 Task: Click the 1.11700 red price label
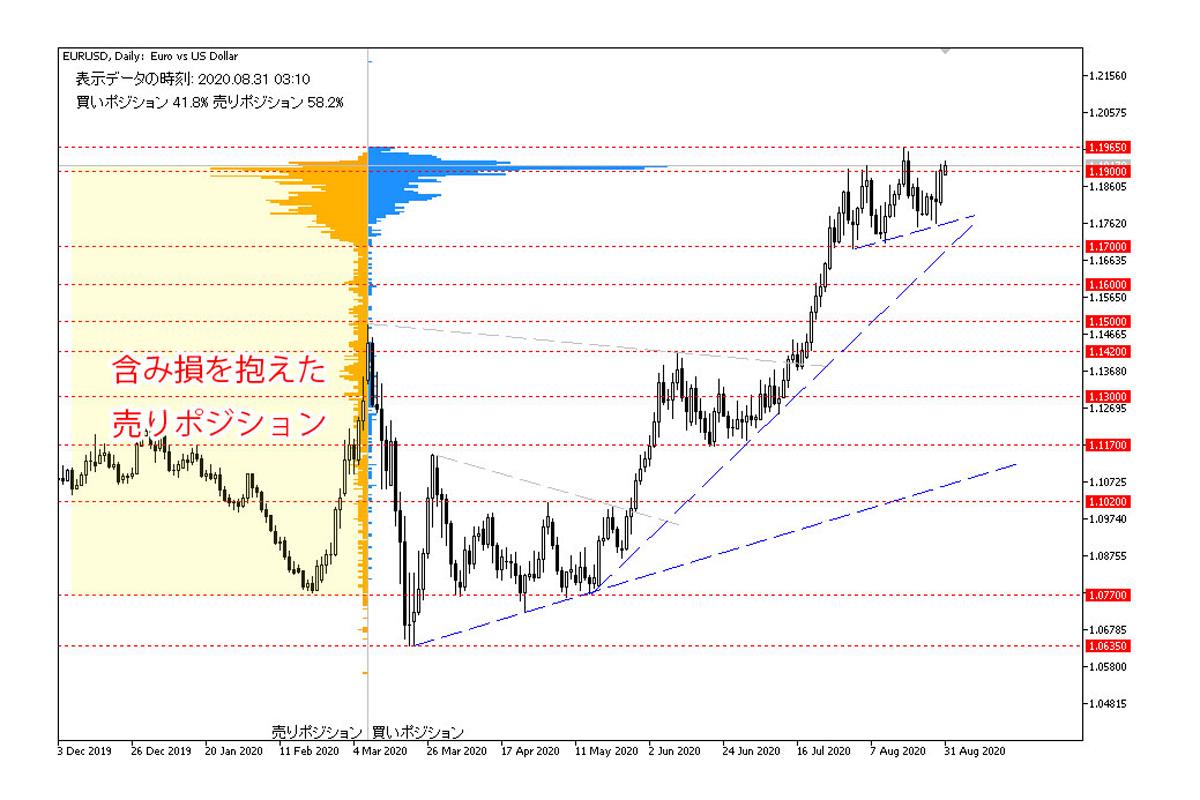1108,445
